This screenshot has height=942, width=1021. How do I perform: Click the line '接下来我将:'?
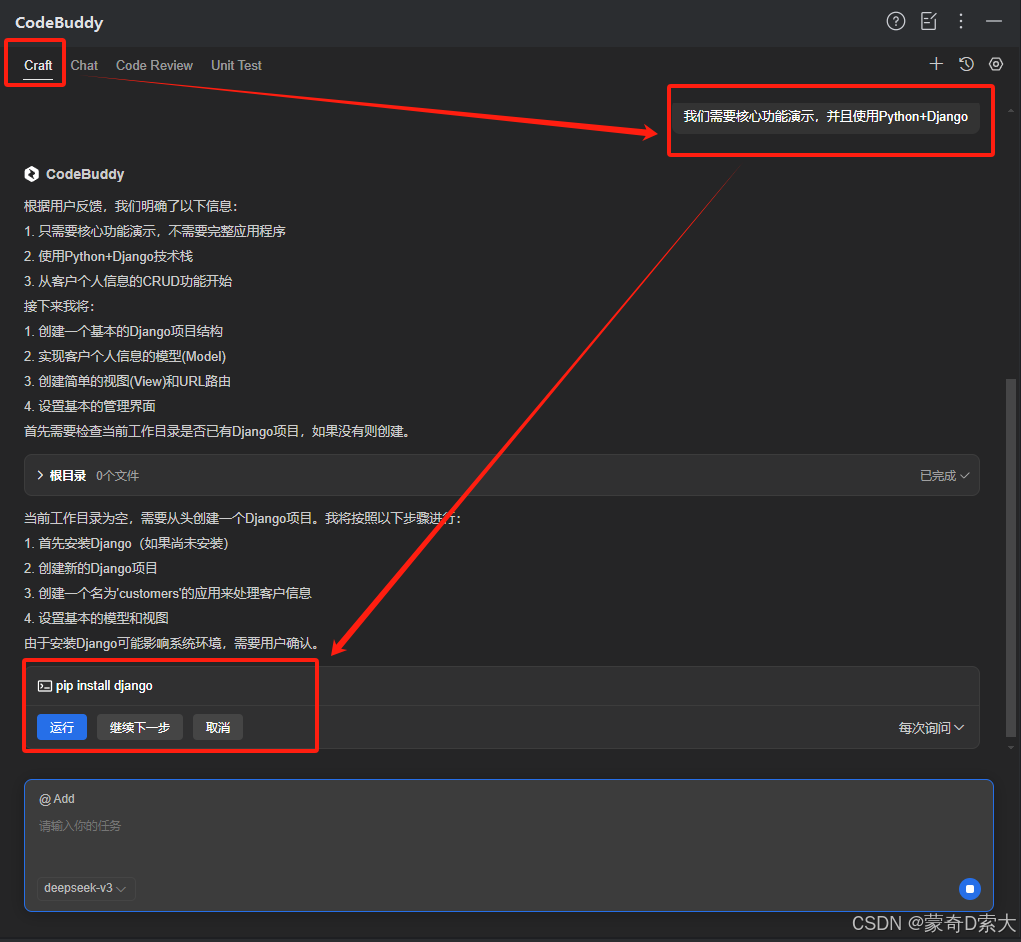[x=59, y=306]
